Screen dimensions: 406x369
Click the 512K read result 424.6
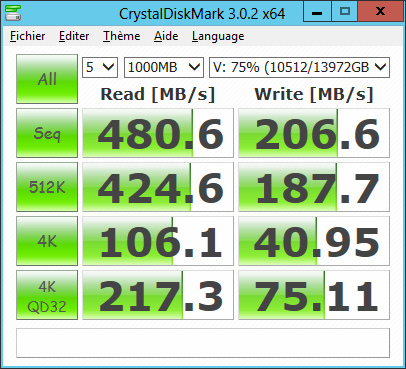[158, 187]
